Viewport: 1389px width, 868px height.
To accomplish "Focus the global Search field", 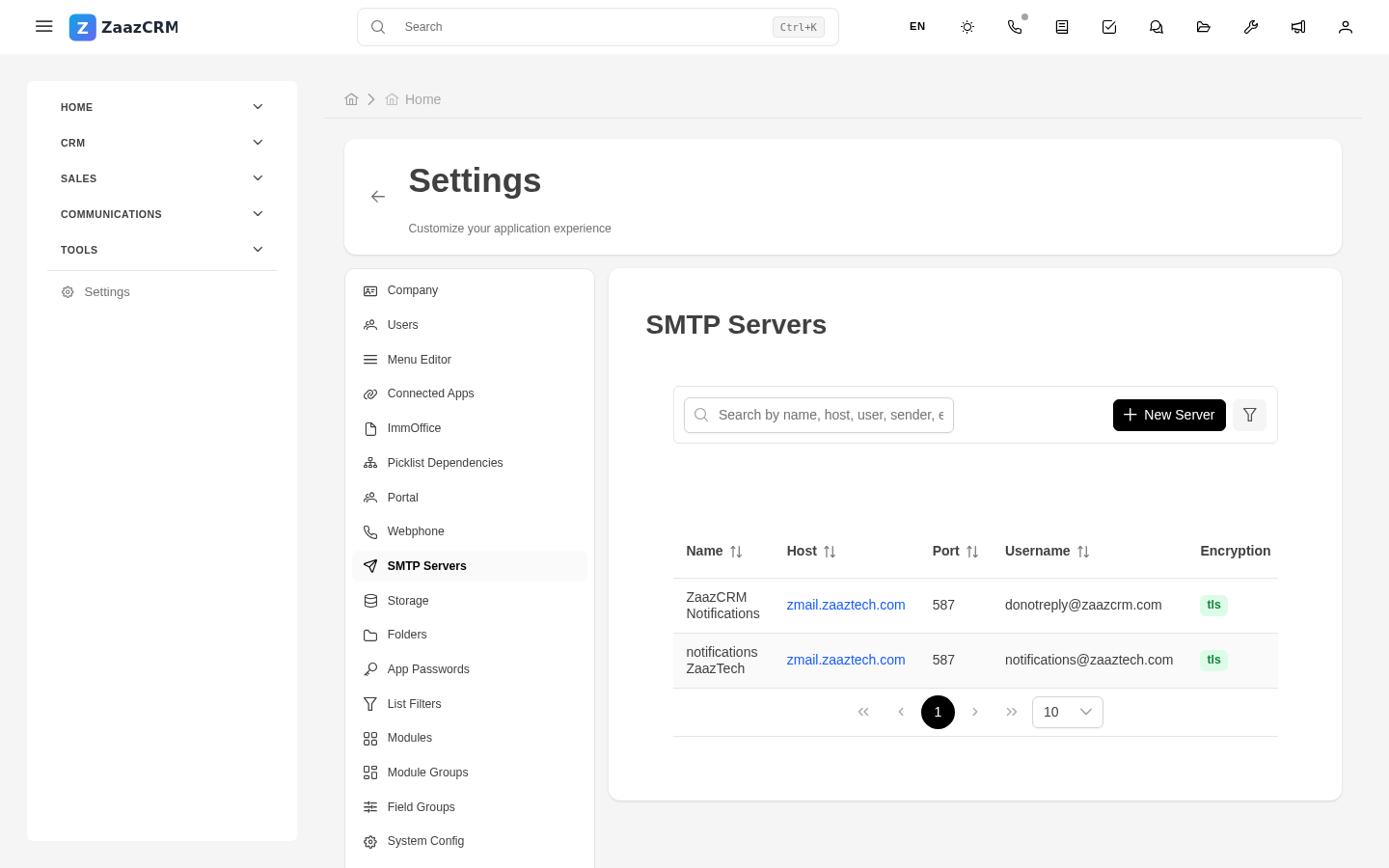I will coord(598,27).
